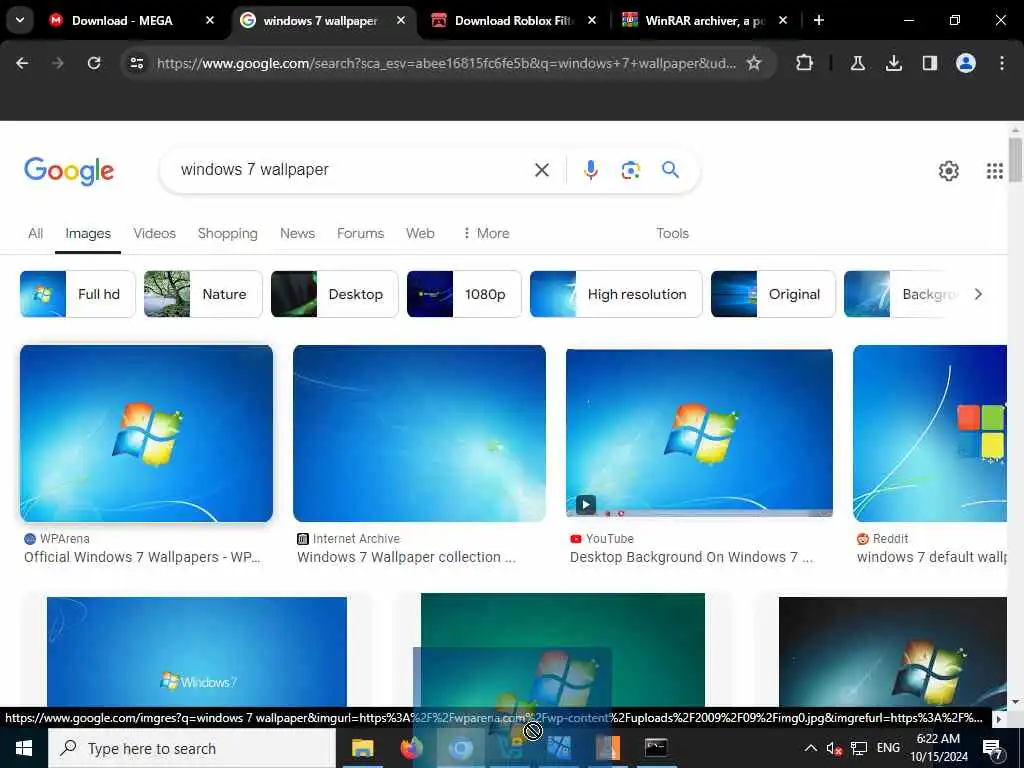1024x768 pixels.
Task: Open the Google apps grid
Action: (x=995, y=171)
